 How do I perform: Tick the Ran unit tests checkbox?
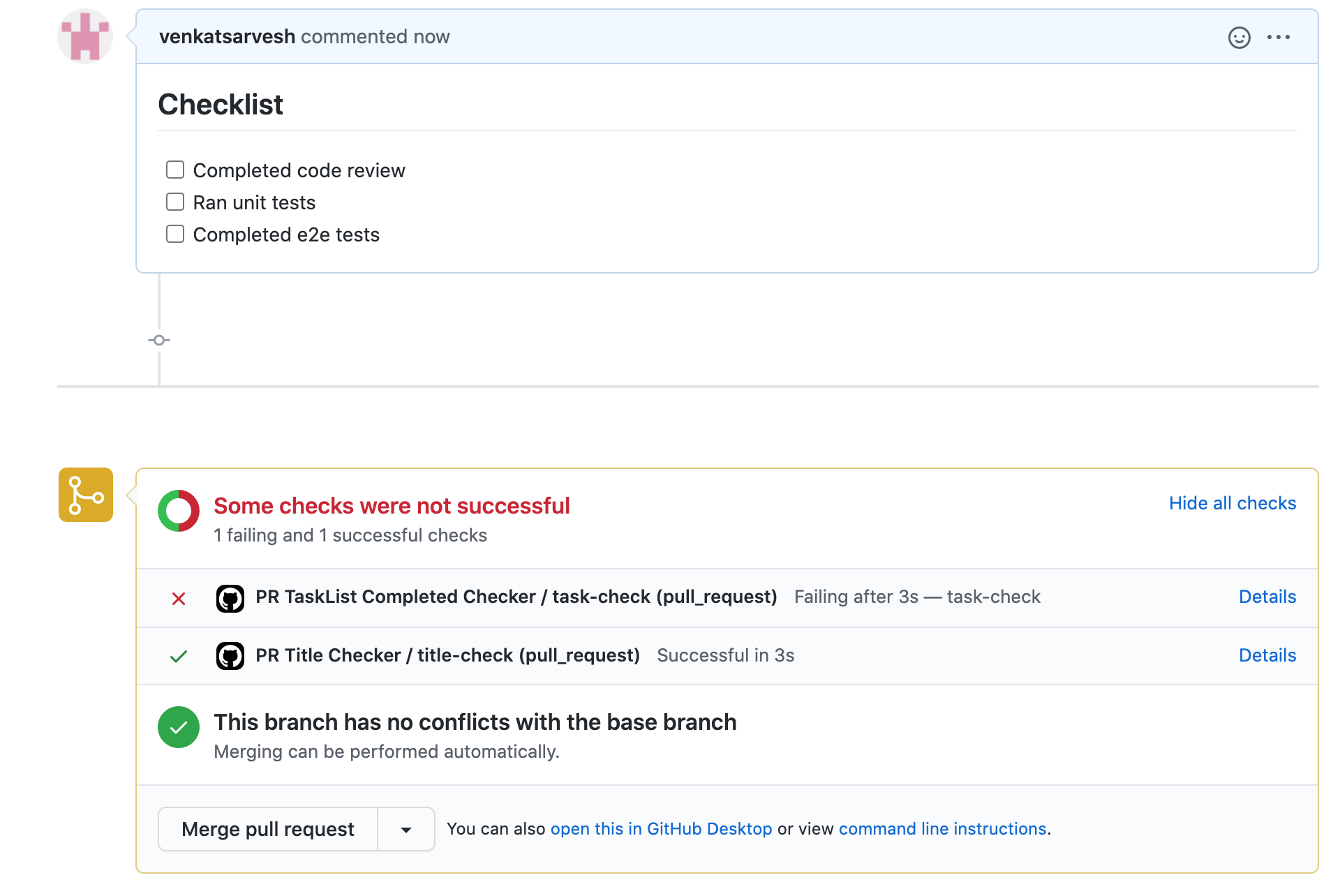(x=175, y=202)
